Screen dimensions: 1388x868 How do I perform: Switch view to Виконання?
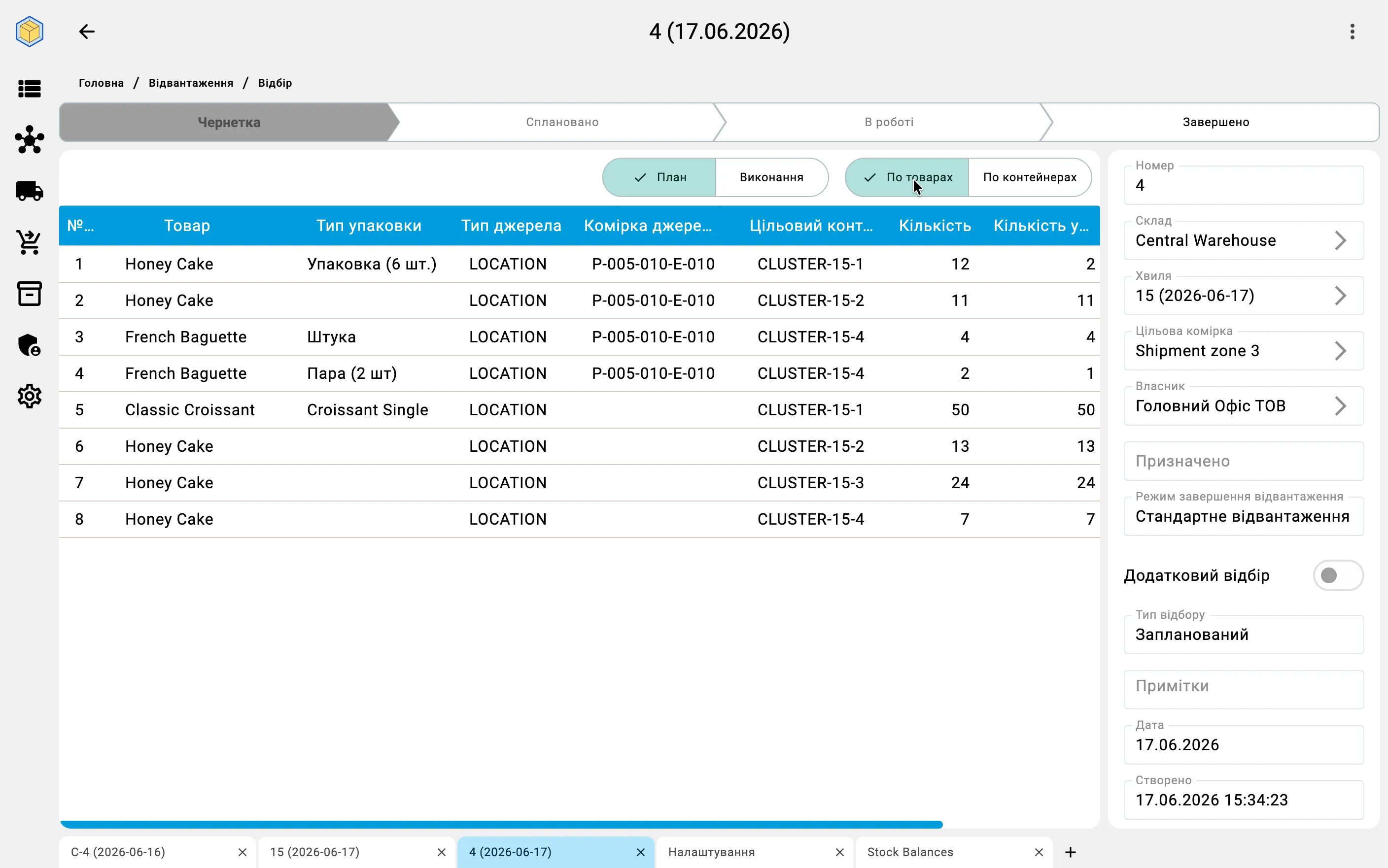(x=771, y=177)
